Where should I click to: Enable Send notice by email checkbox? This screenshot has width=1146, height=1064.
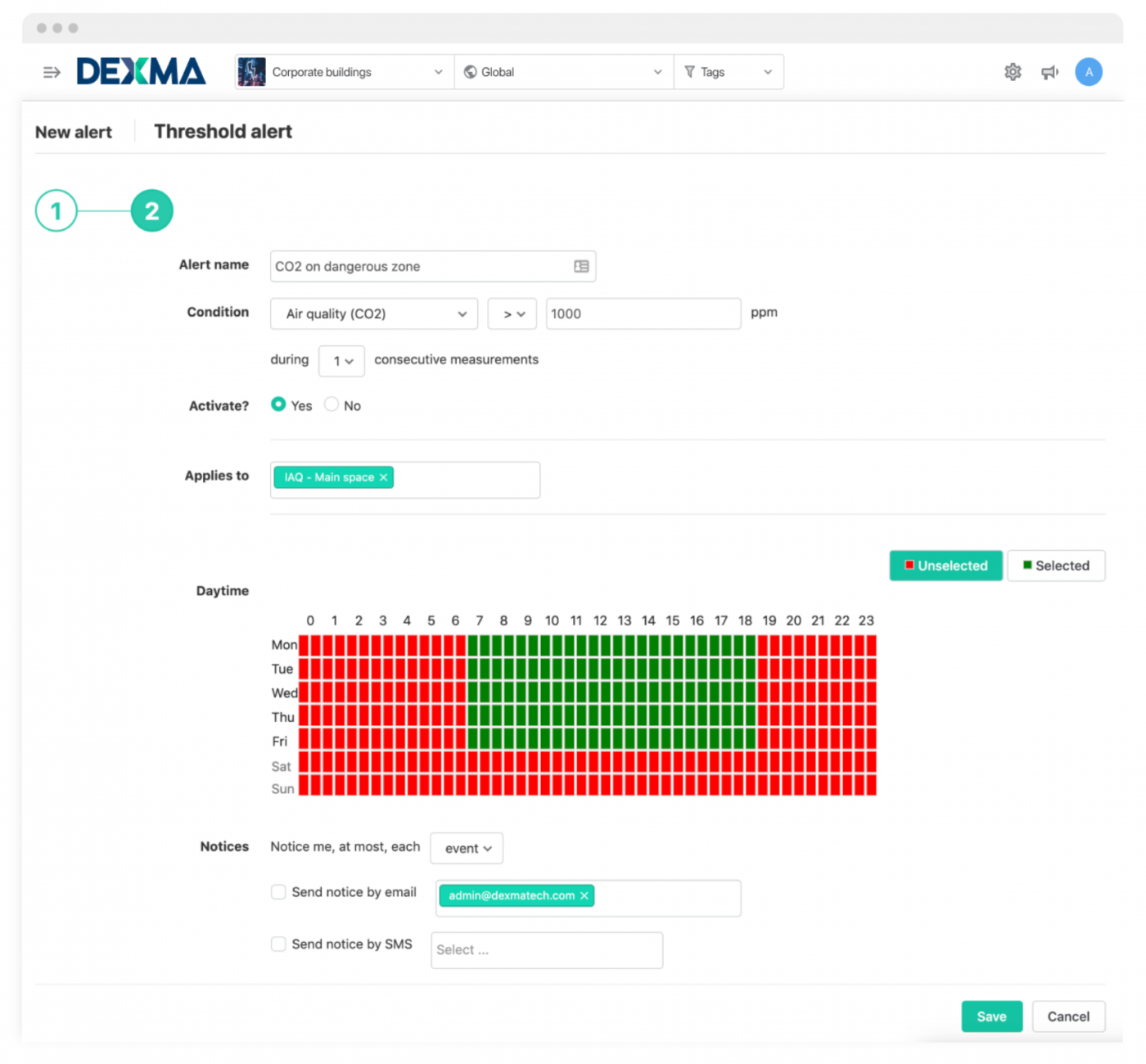[278, 892]
